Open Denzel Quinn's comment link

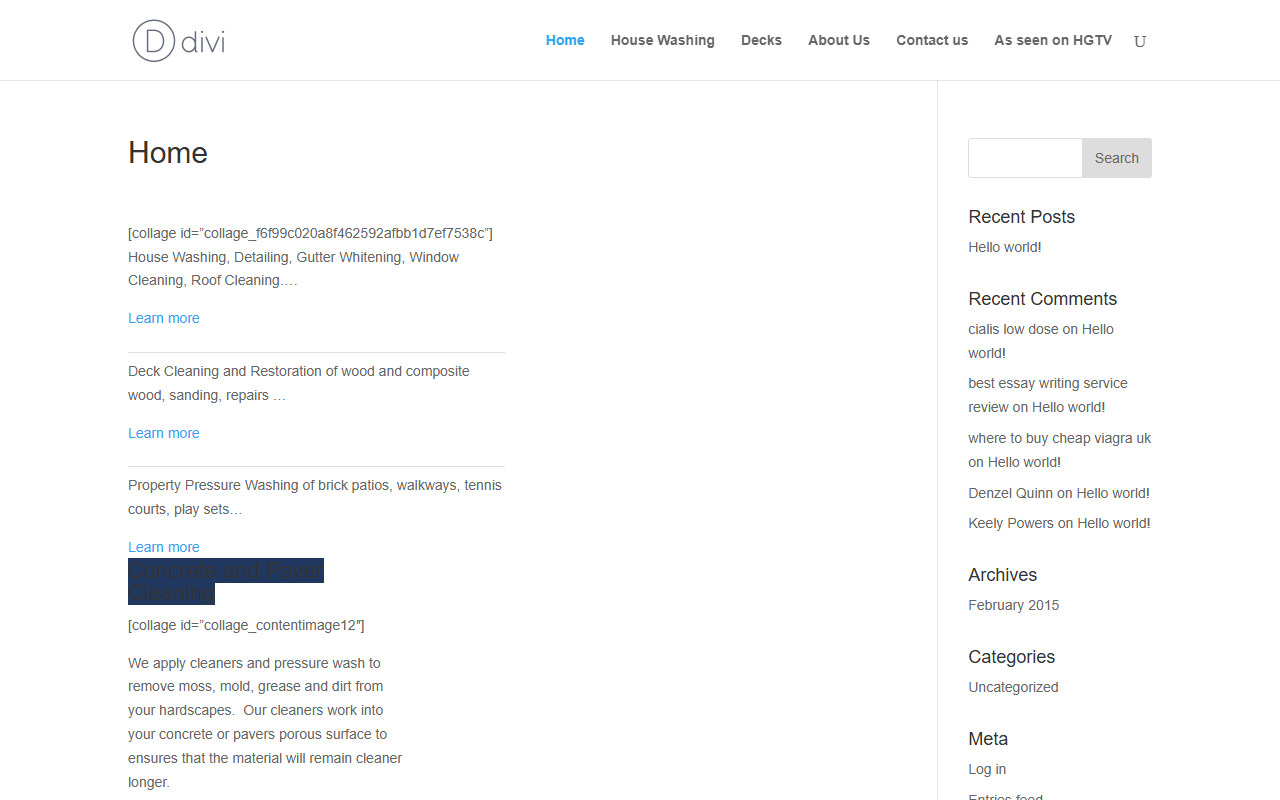[1010, 493]
